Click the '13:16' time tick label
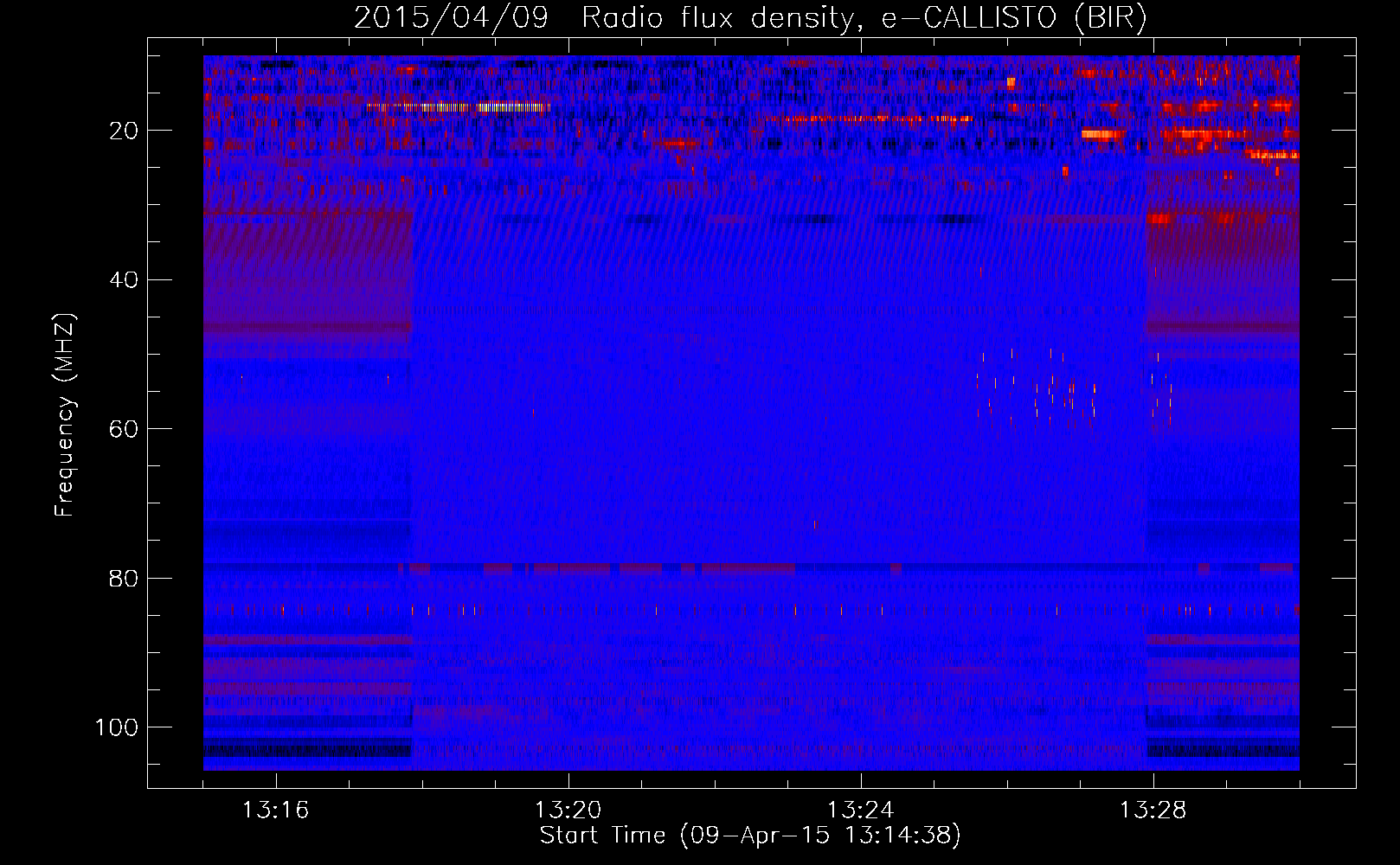The height and width of the screenshot is (865, 1400). pos(275,811)
